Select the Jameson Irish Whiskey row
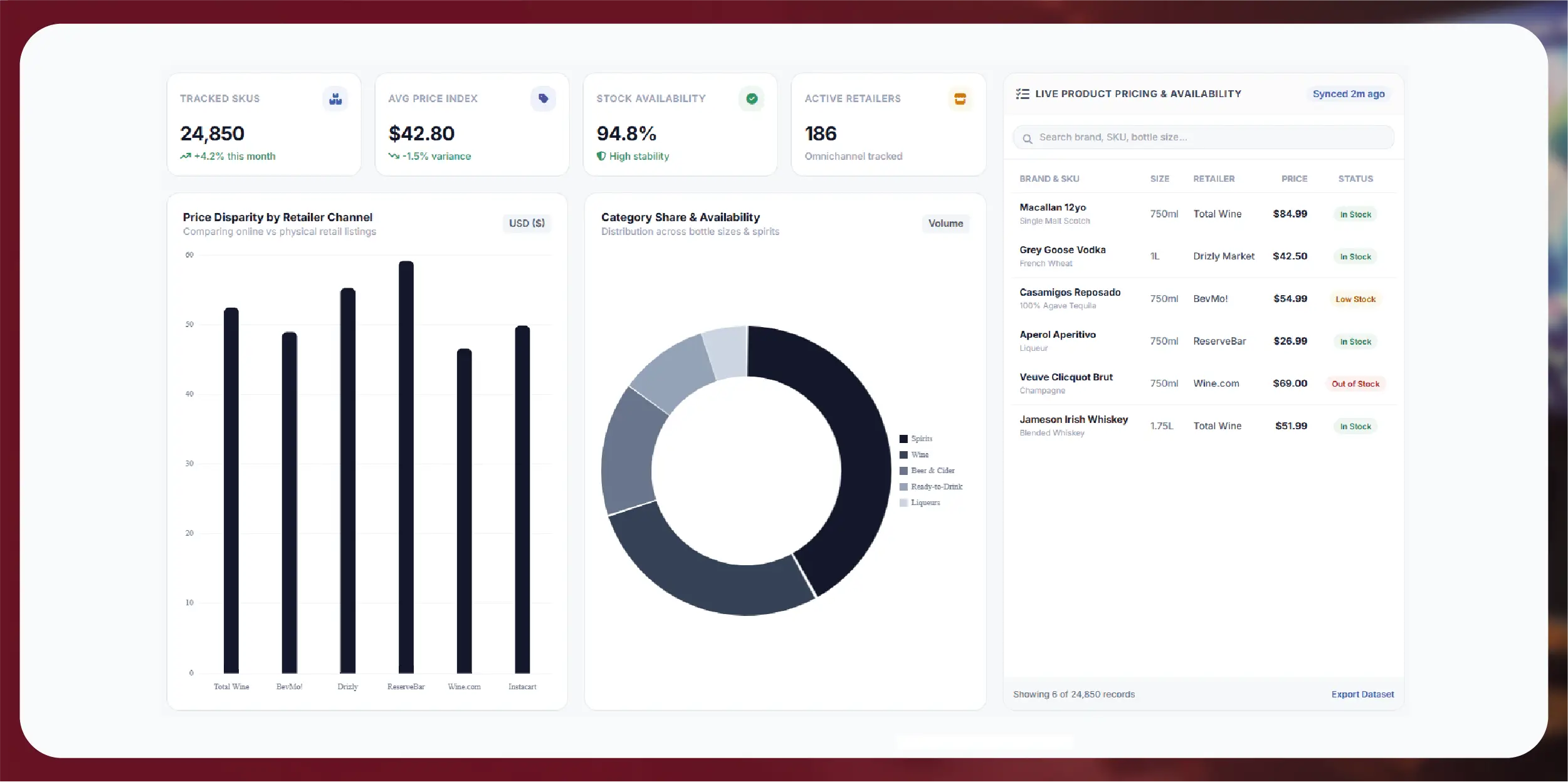Image resolution: width=1568 pixels, height=782 pixels. tap(1203, 426)
